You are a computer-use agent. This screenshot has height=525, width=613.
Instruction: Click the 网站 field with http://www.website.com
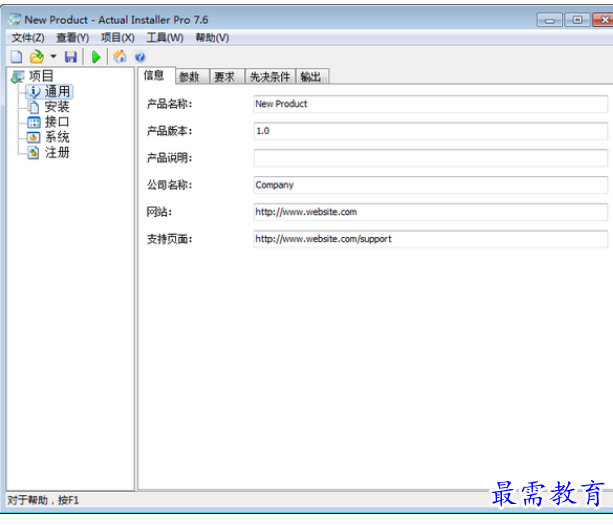431,212
